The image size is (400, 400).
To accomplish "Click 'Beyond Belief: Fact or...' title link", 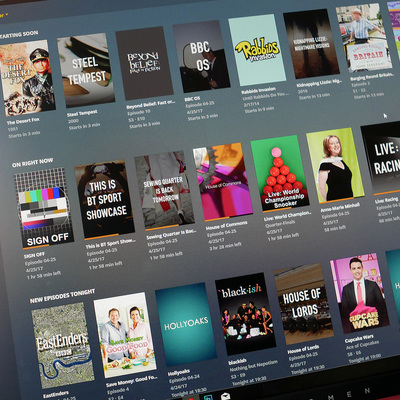I will (151, 104).
